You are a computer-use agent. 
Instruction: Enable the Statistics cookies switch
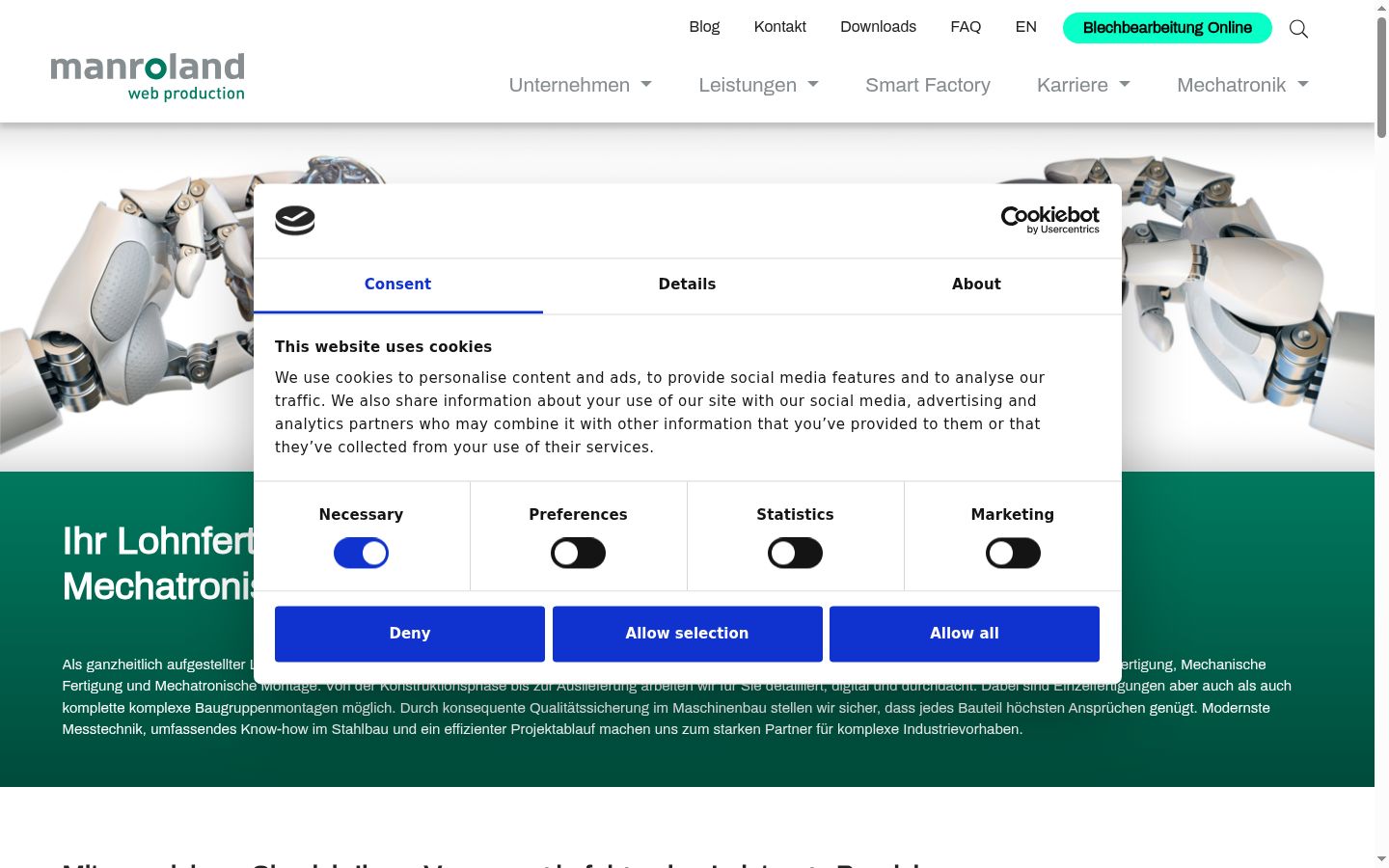tap(795, 553)
